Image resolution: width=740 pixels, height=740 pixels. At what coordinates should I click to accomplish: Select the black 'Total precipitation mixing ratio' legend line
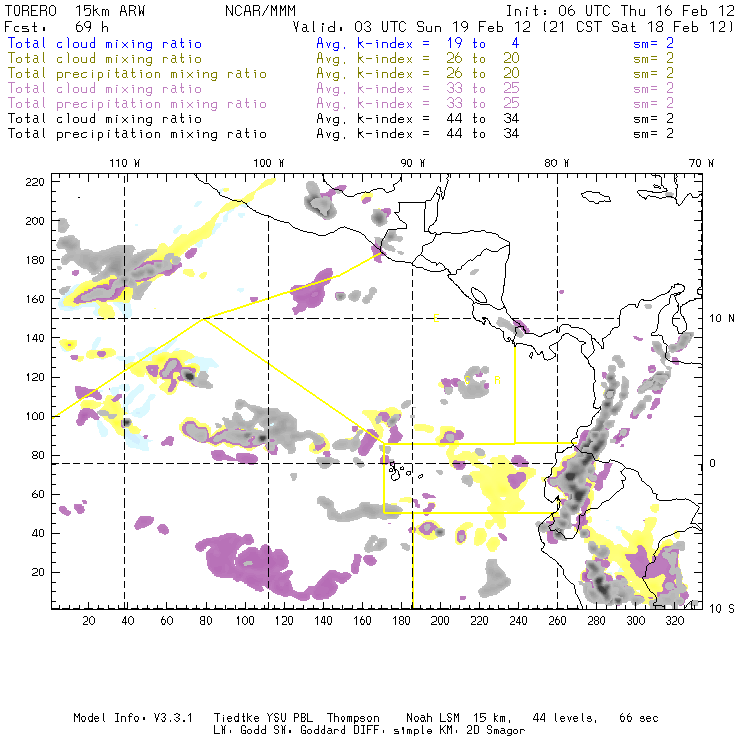[137, 134]
